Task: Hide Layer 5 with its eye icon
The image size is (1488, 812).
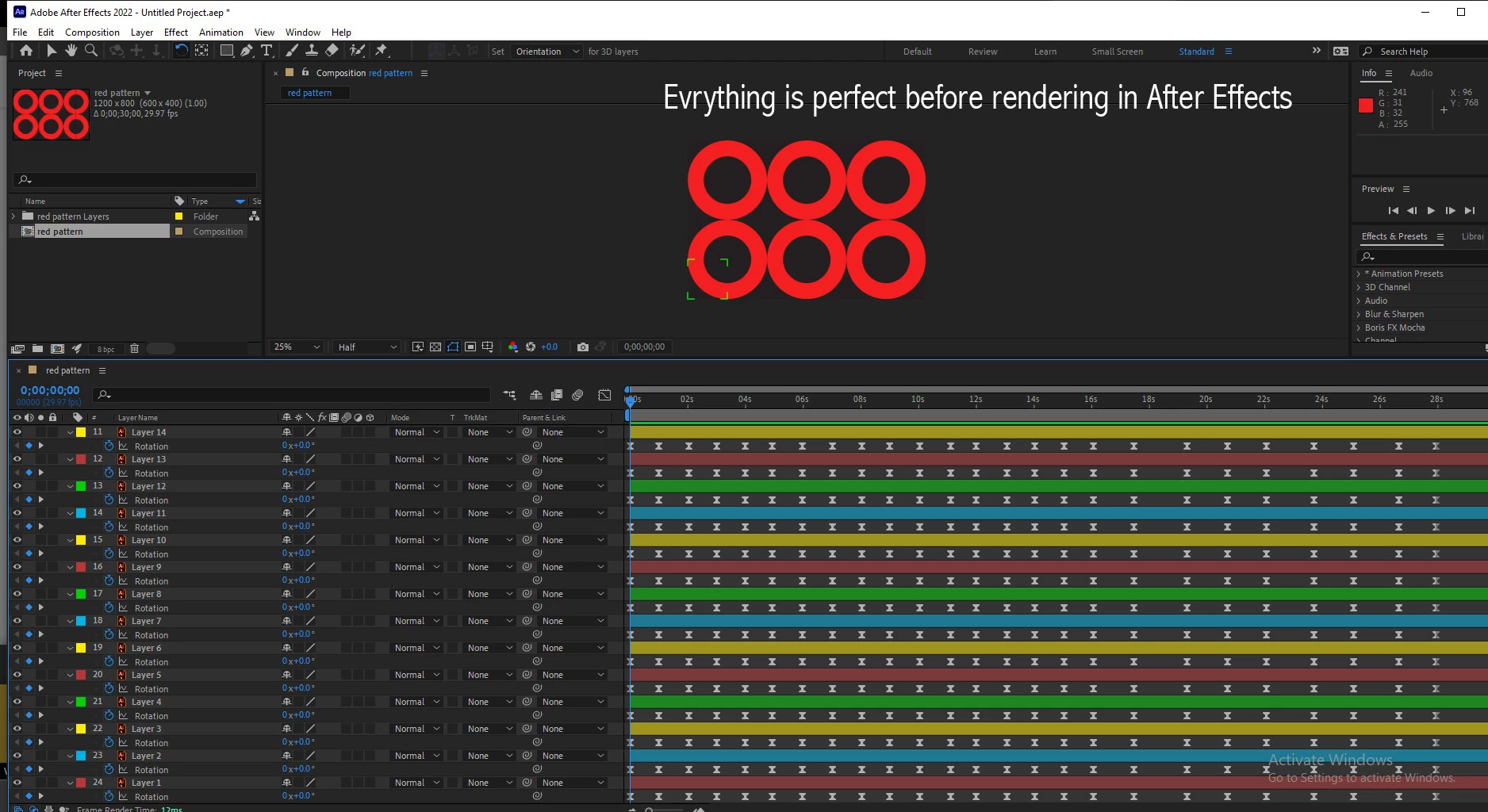Action: coord(17,675)
